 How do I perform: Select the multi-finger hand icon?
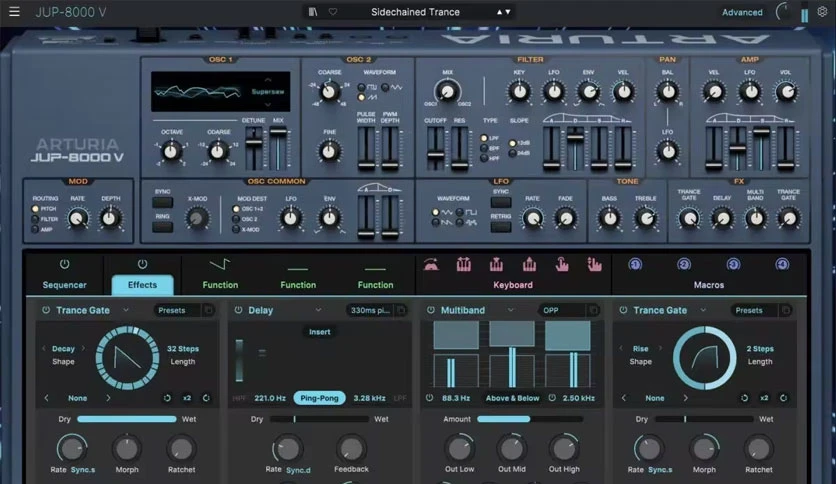click(594, 264)
